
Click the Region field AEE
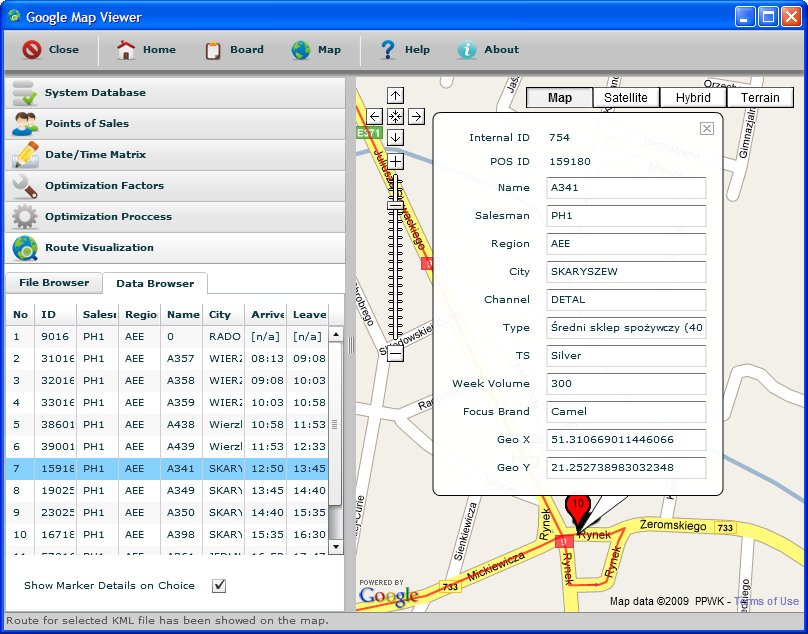click(x=626, y=244)
